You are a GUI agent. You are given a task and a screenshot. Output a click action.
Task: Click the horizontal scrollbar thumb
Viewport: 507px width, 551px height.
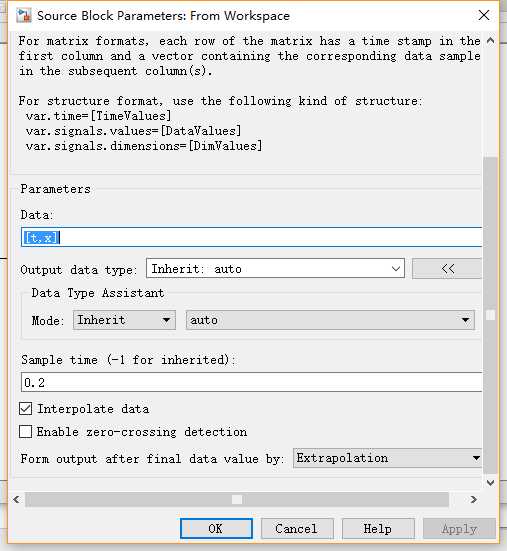[237, 499]
